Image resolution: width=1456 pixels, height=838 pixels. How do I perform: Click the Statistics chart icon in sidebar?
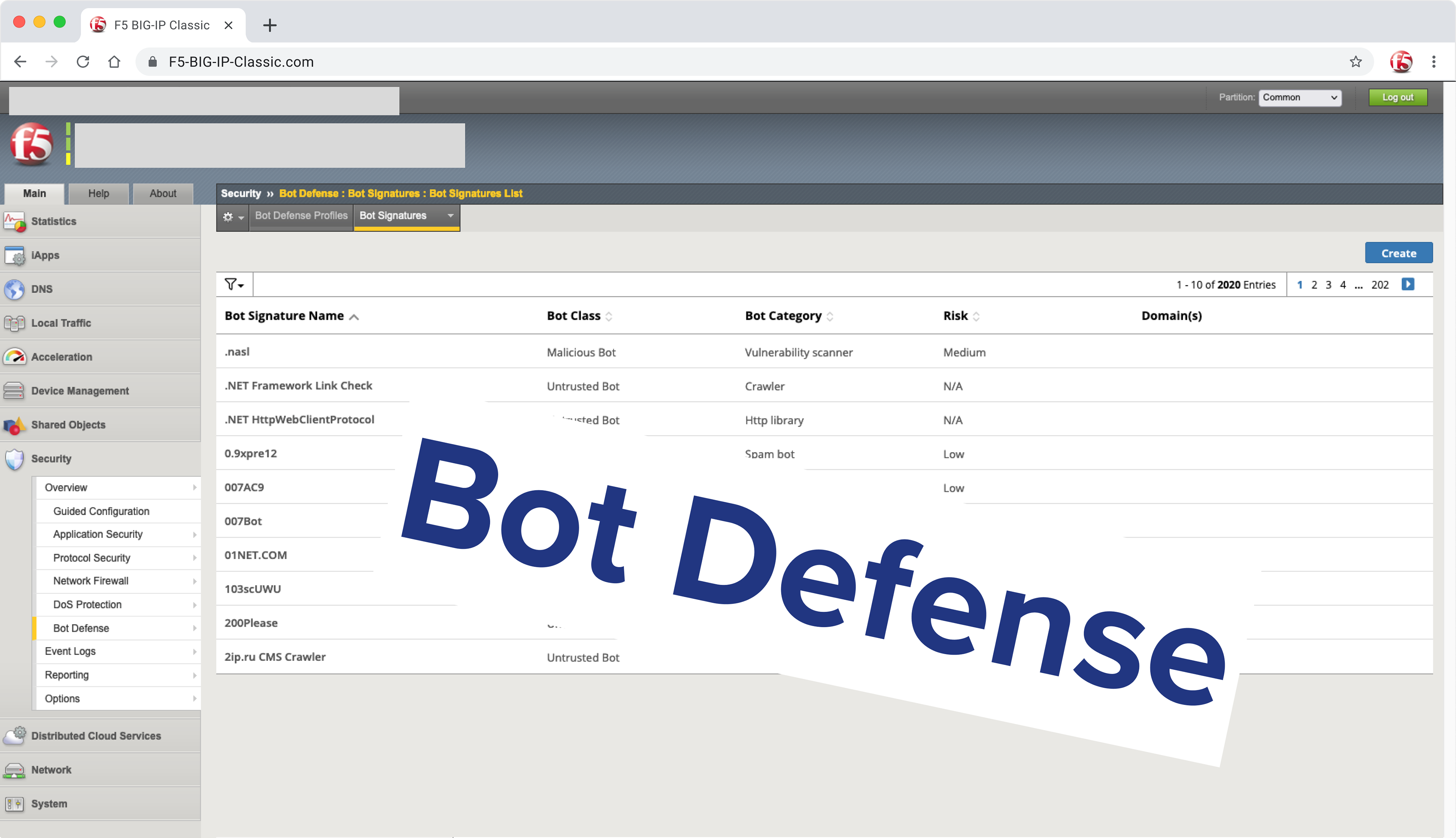point(14,221)
